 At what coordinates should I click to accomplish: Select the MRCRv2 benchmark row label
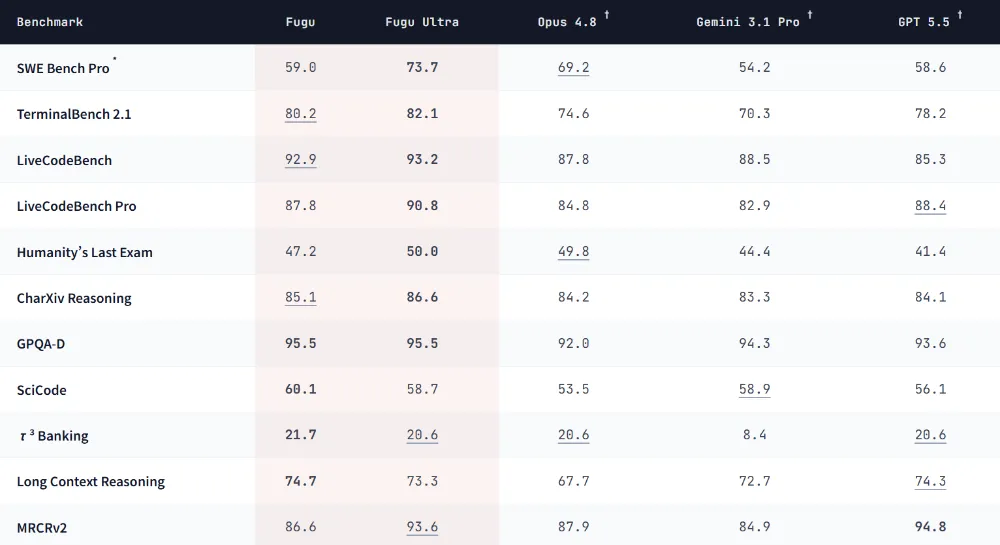pyautogui.click(x=42, y=528)
